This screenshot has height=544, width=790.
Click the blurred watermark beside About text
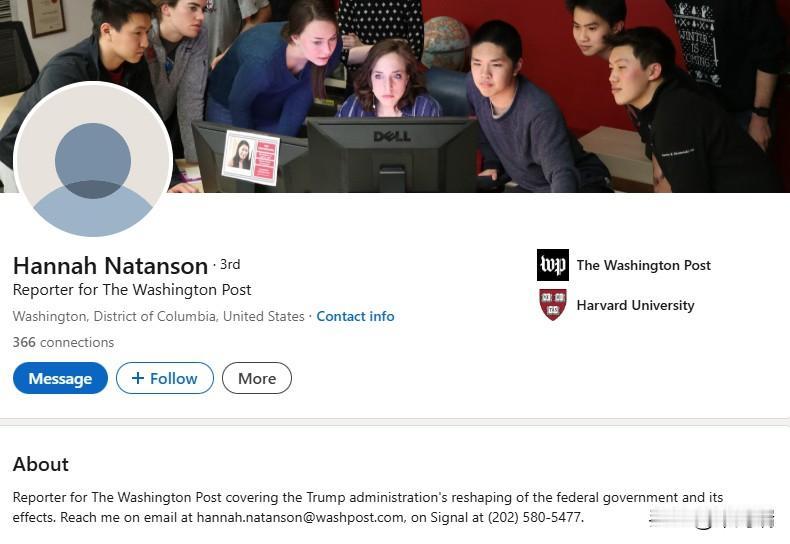(711, 518)
